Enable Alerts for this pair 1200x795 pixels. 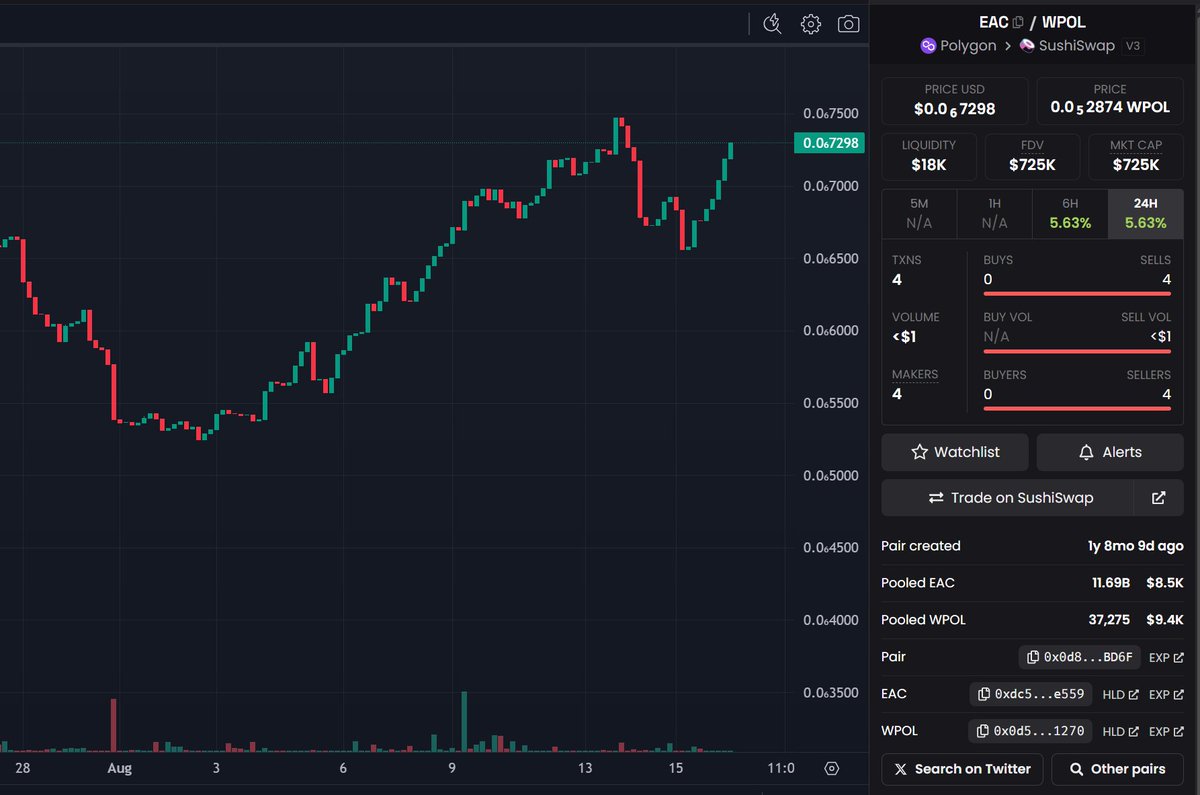[x=1109, y=452]
